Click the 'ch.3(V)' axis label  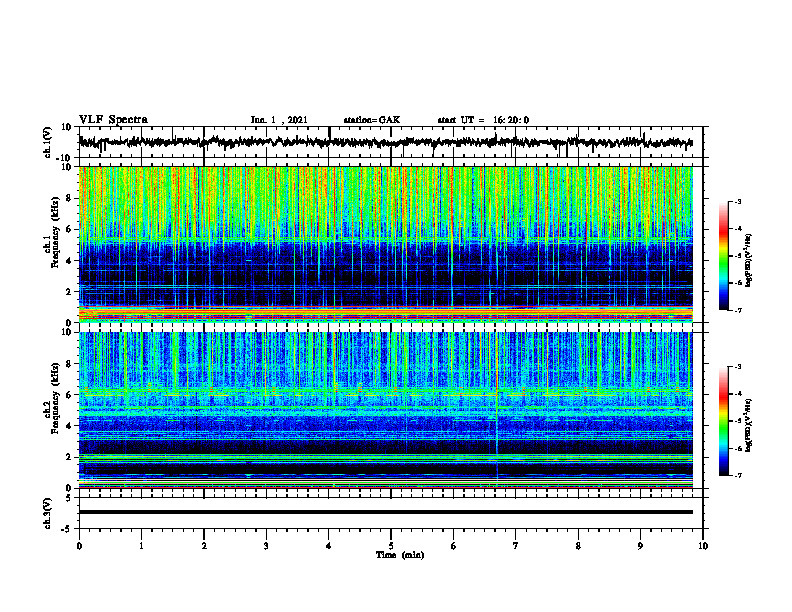[48, 513]
